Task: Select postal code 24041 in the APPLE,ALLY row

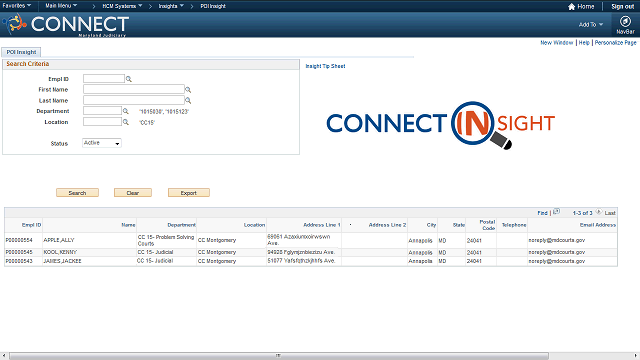Action: click(474, 241)
